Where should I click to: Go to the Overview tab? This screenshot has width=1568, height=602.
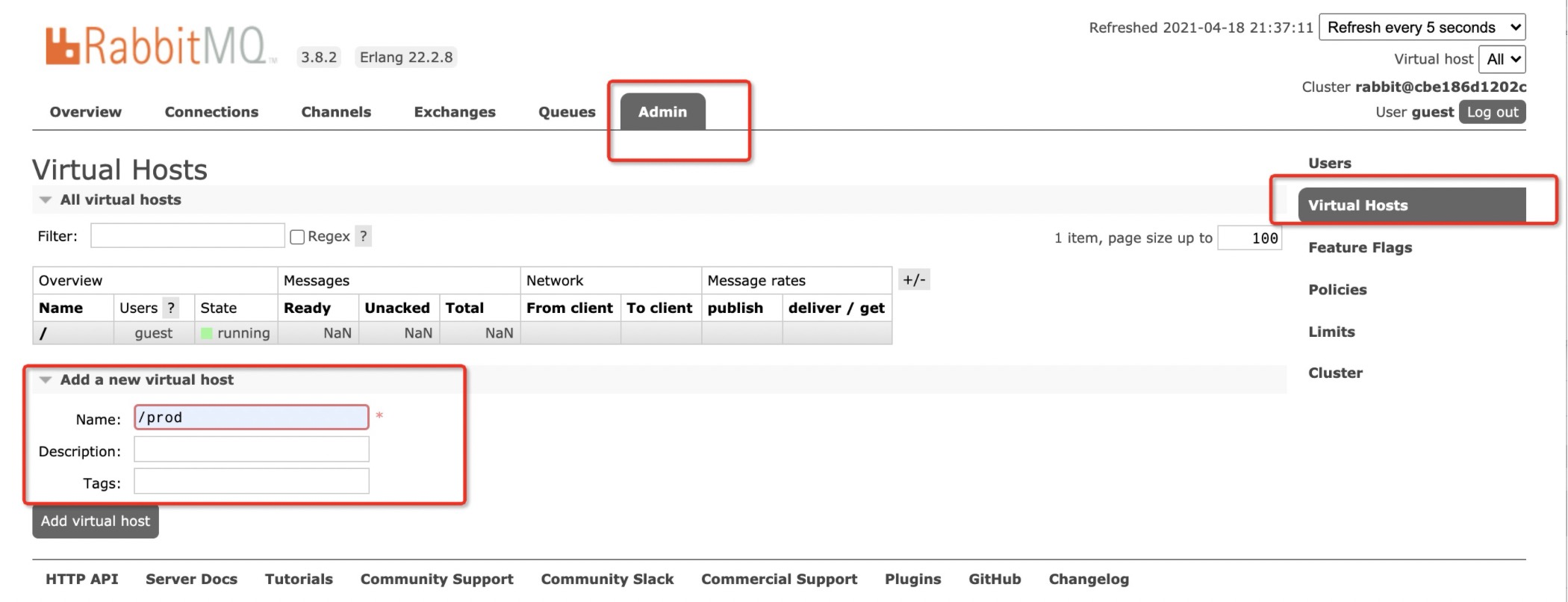85,112
